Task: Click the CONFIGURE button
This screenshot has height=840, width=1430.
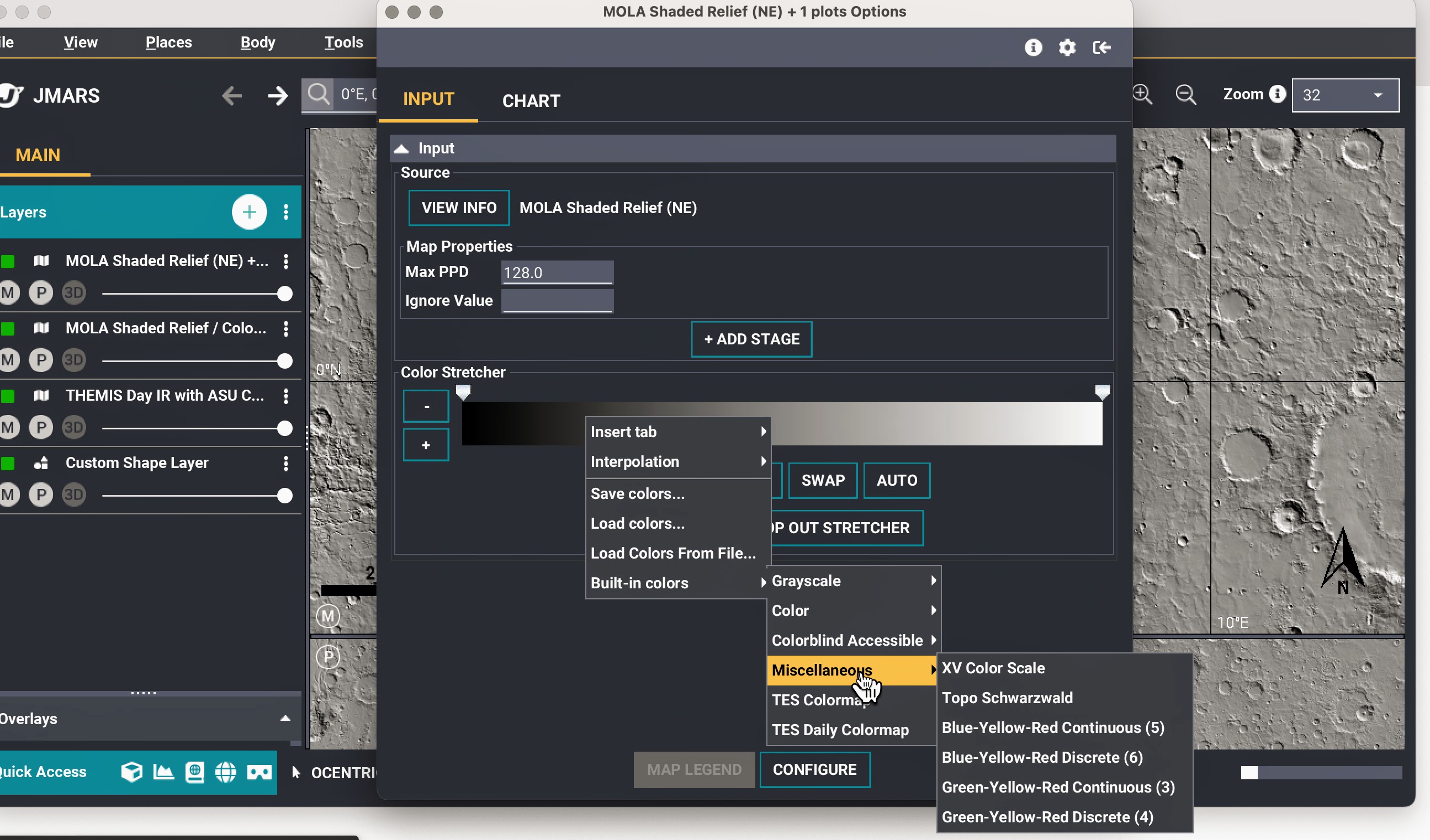Action: coord(814,770)
